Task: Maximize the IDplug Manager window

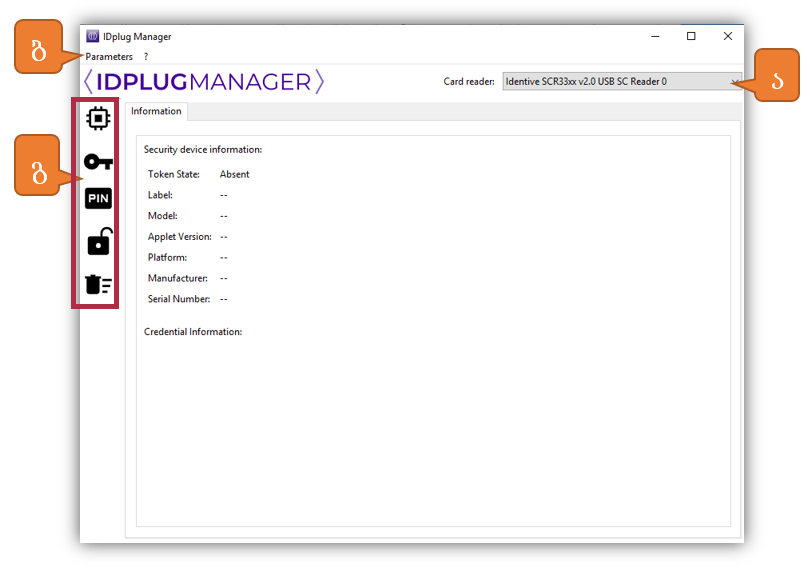Action: tap(691, 37)
